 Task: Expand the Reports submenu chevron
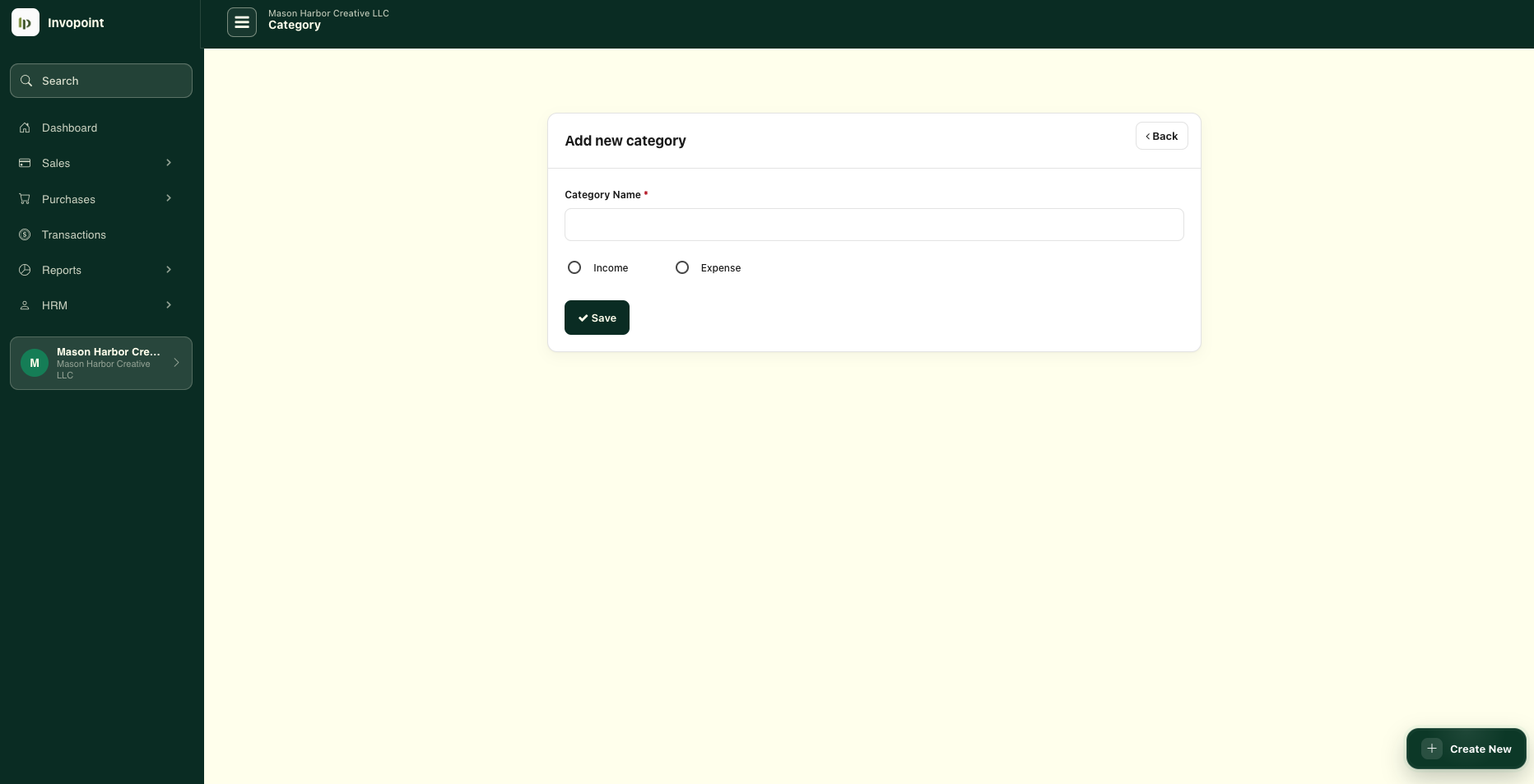point(169,270)
